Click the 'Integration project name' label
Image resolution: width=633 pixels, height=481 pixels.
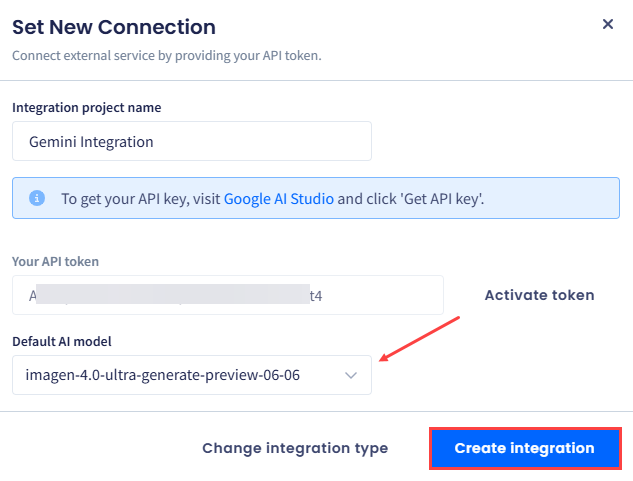coord(86,107)
